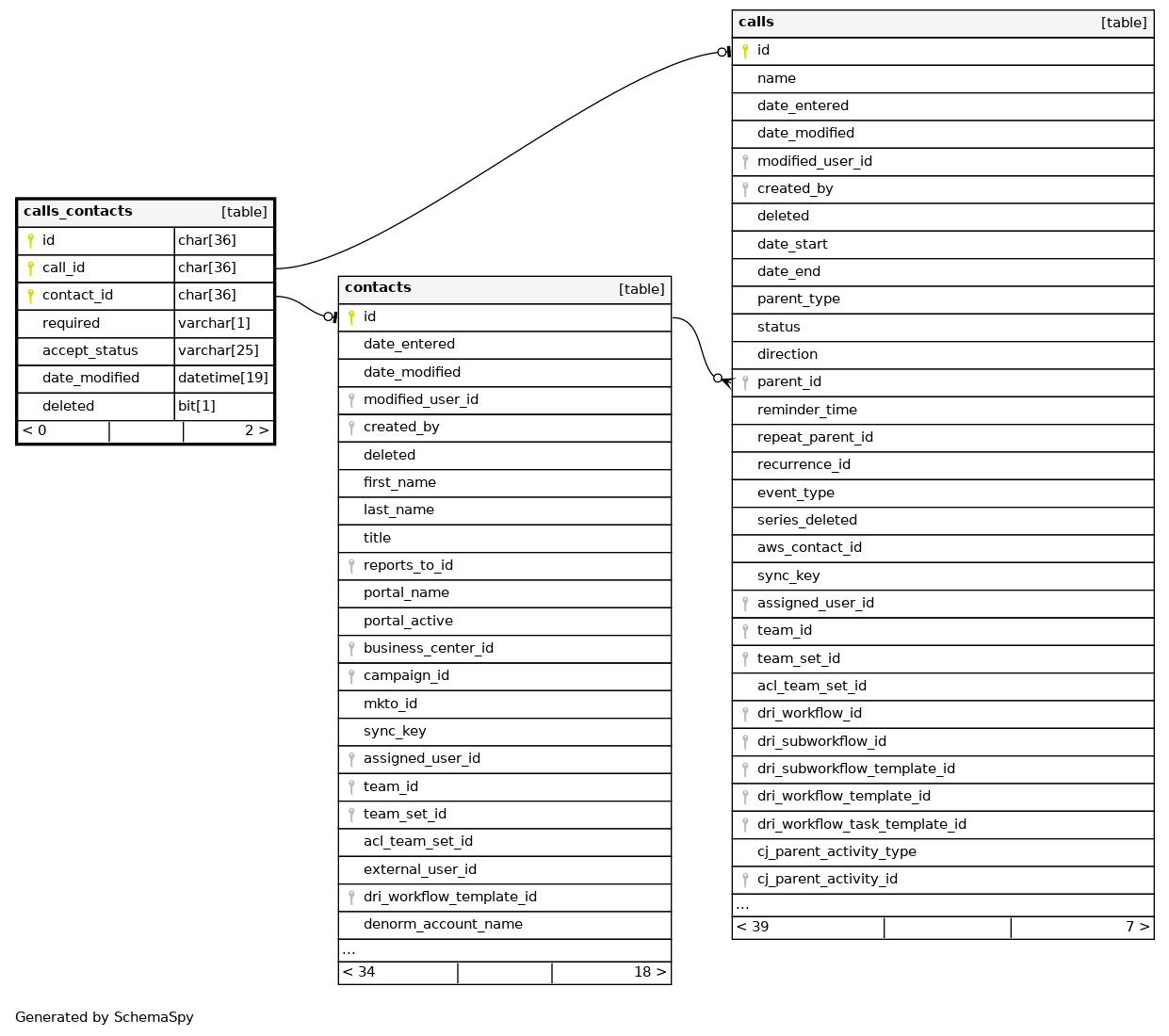Click the yellow key icon next to contact_id

click(30, 296)
